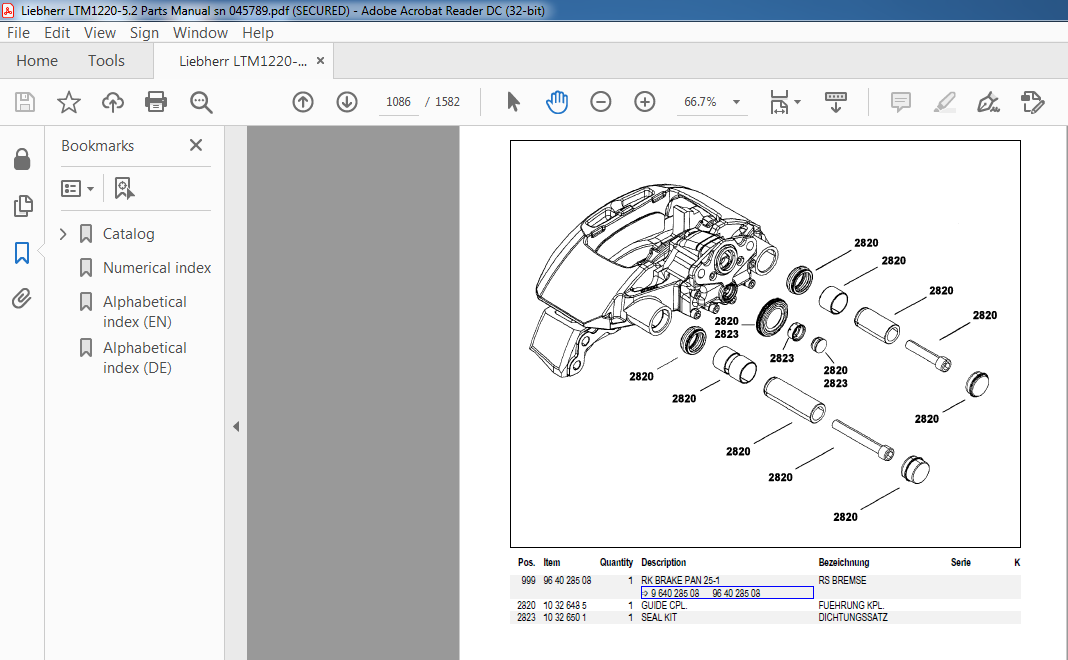Viewport: 1068px width, 660px height.
Task: Click the upload to cloud icon
Action: point(113,102)
